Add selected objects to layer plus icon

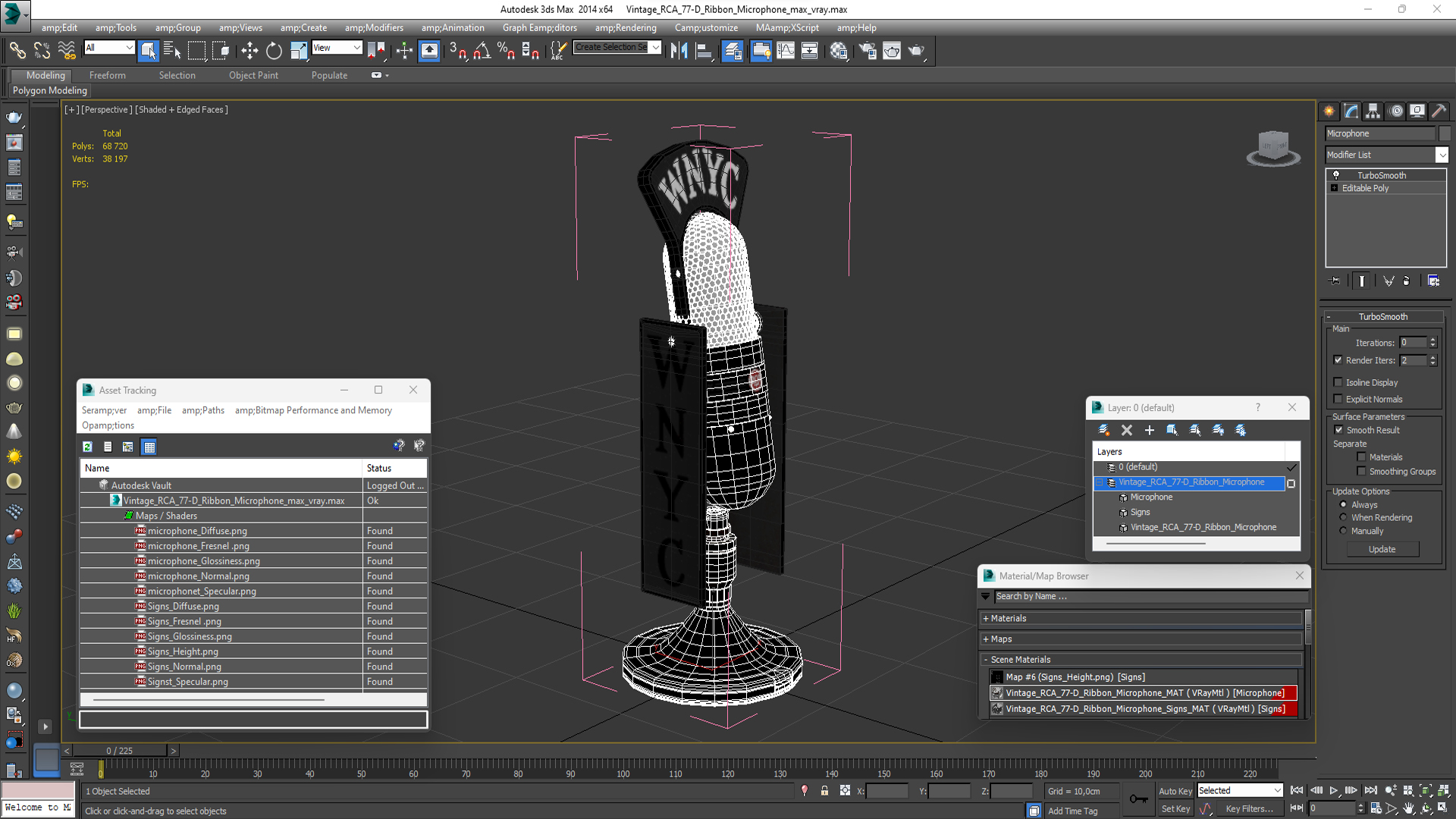[1150, 430]
